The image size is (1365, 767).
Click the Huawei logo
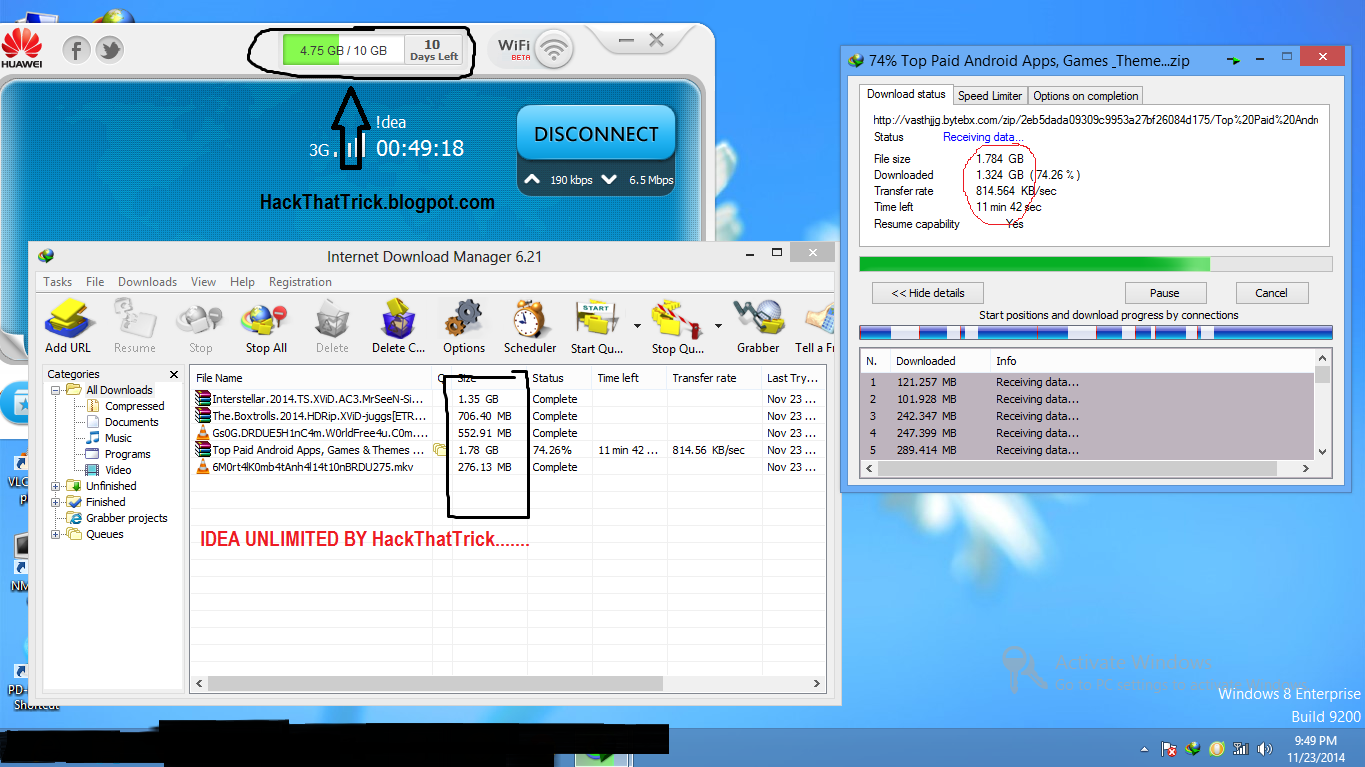point(22,50)
